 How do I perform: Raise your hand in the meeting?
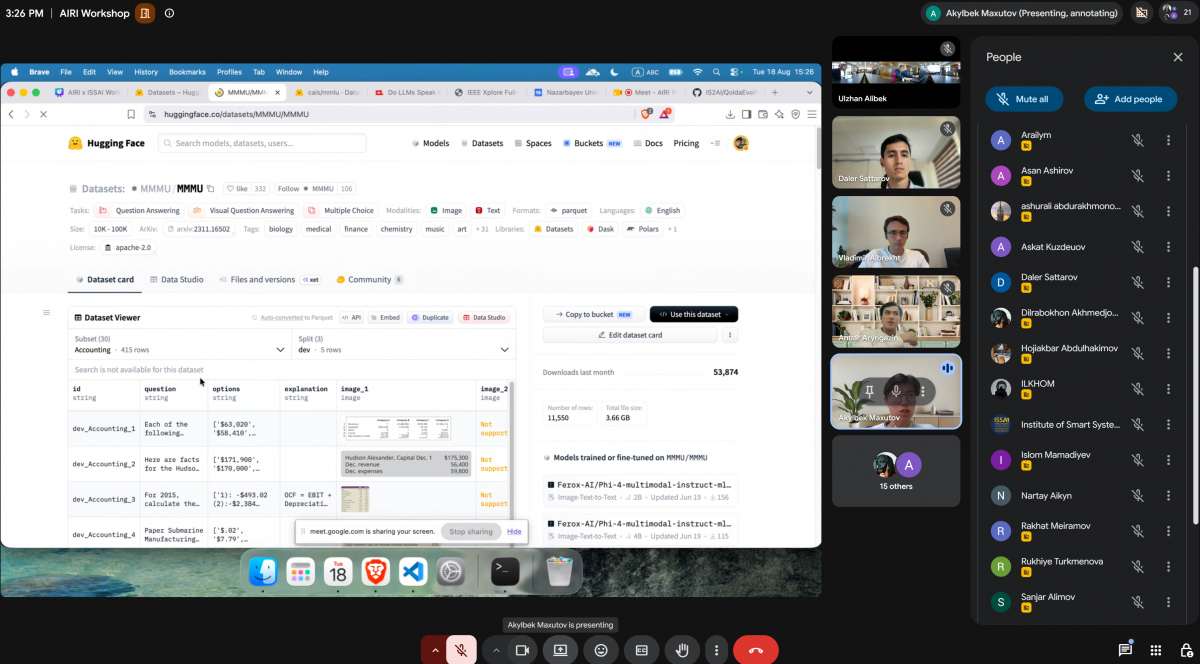point(682,650)
